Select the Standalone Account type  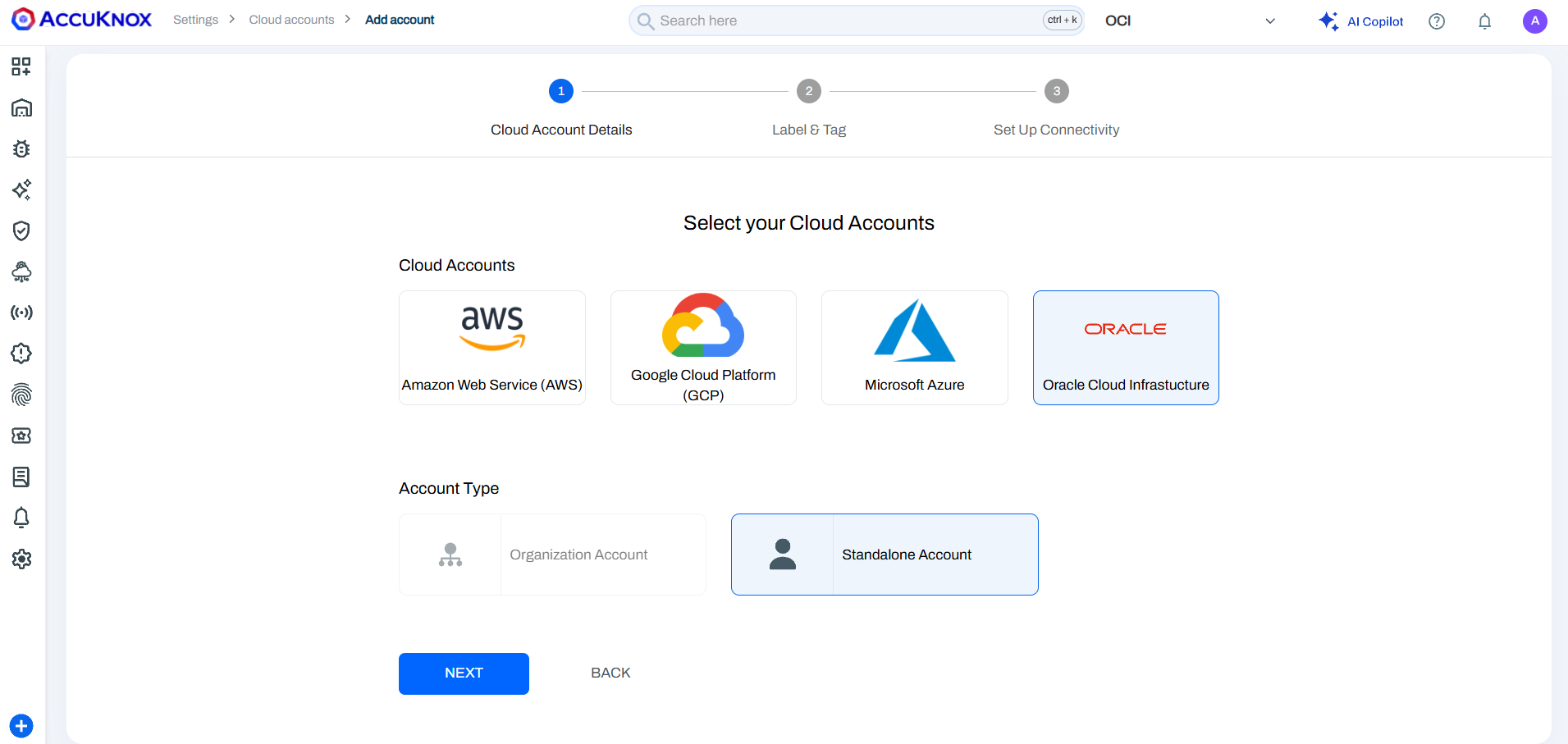point(885,555)
